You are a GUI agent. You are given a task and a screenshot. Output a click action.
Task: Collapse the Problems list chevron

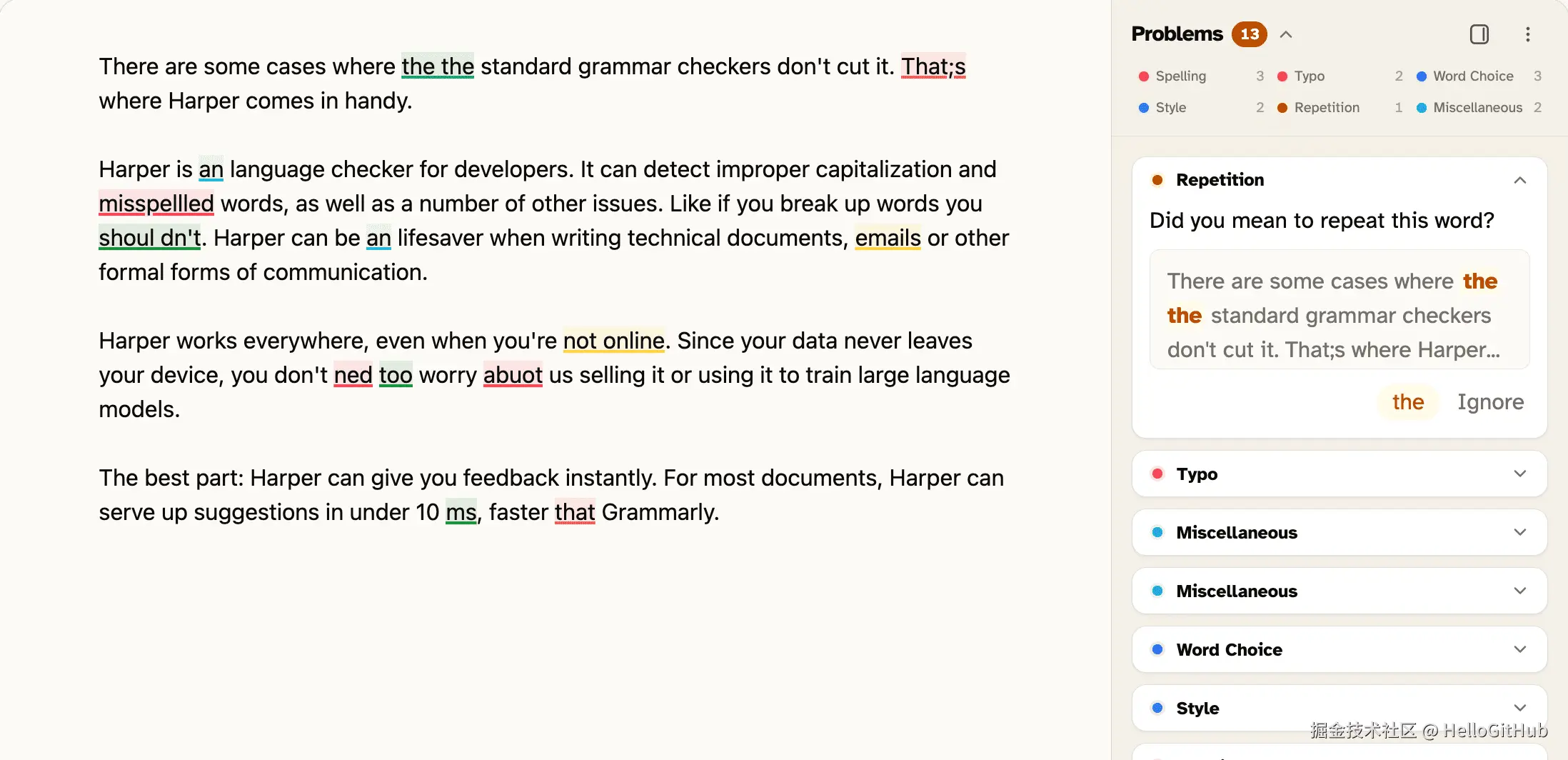1286,34
